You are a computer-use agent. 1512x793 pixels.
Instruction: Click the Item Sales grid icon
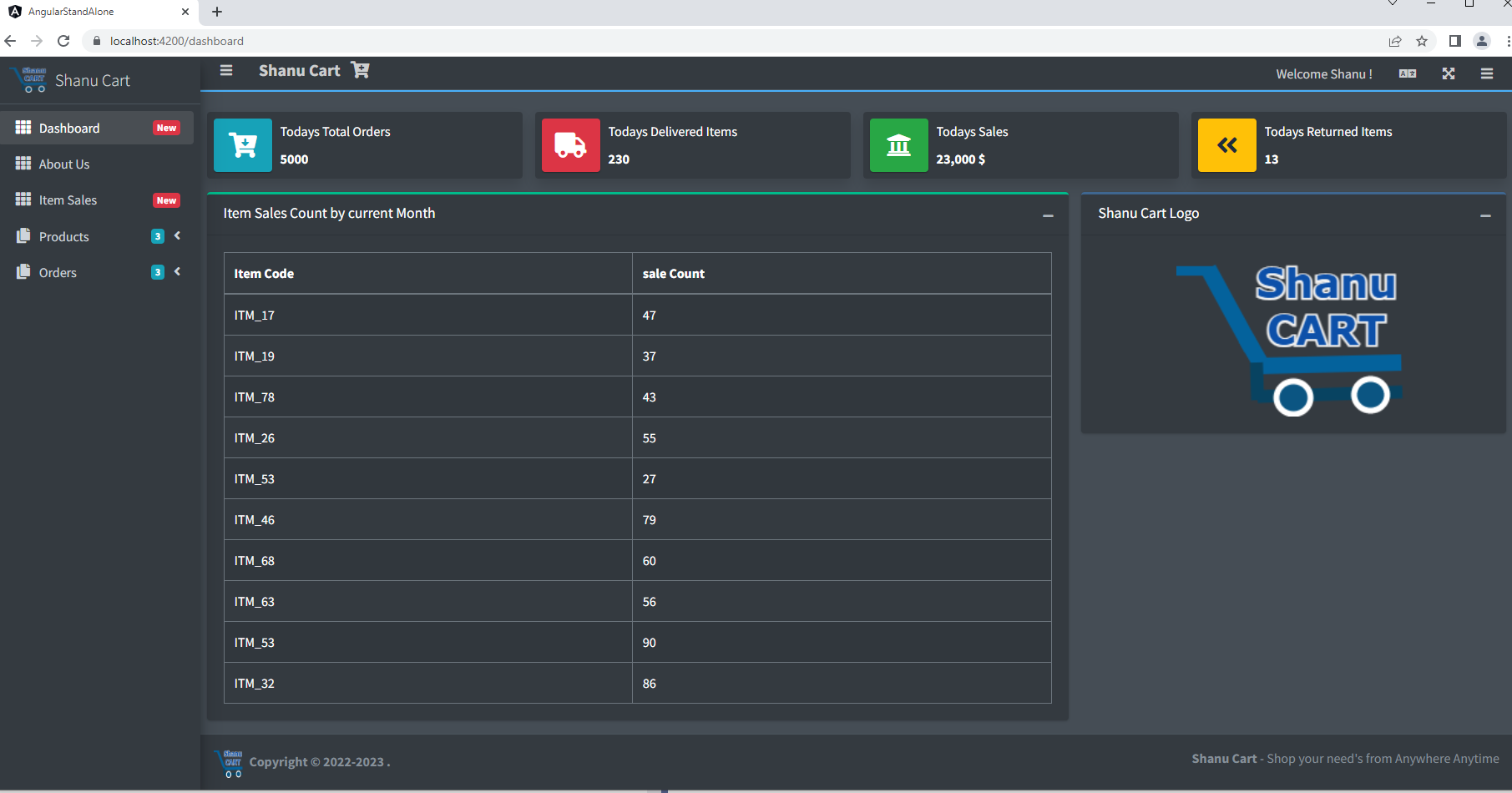23,200
